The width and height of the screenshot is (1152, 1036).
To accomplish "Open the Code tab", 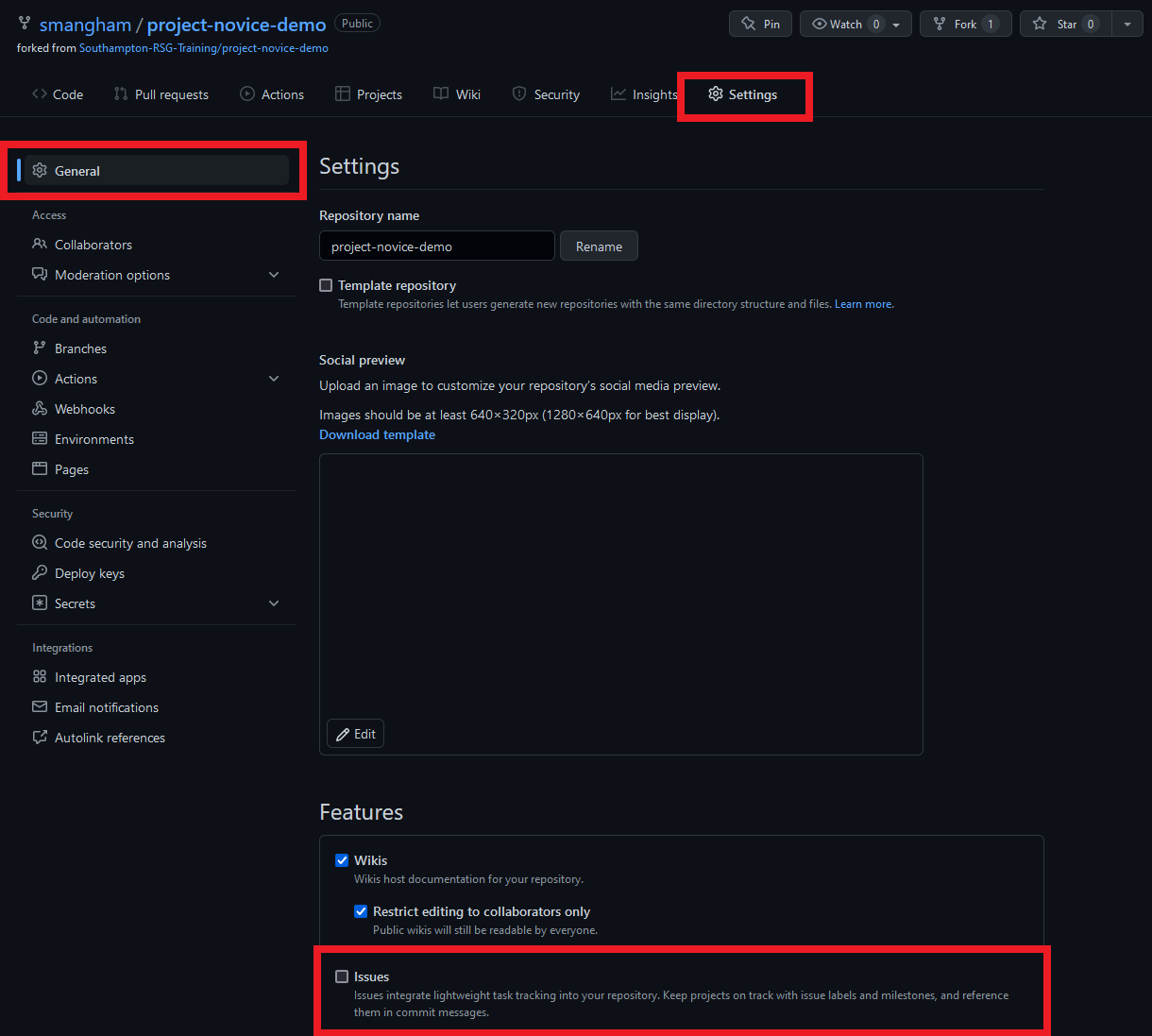I will coord(58,94).
